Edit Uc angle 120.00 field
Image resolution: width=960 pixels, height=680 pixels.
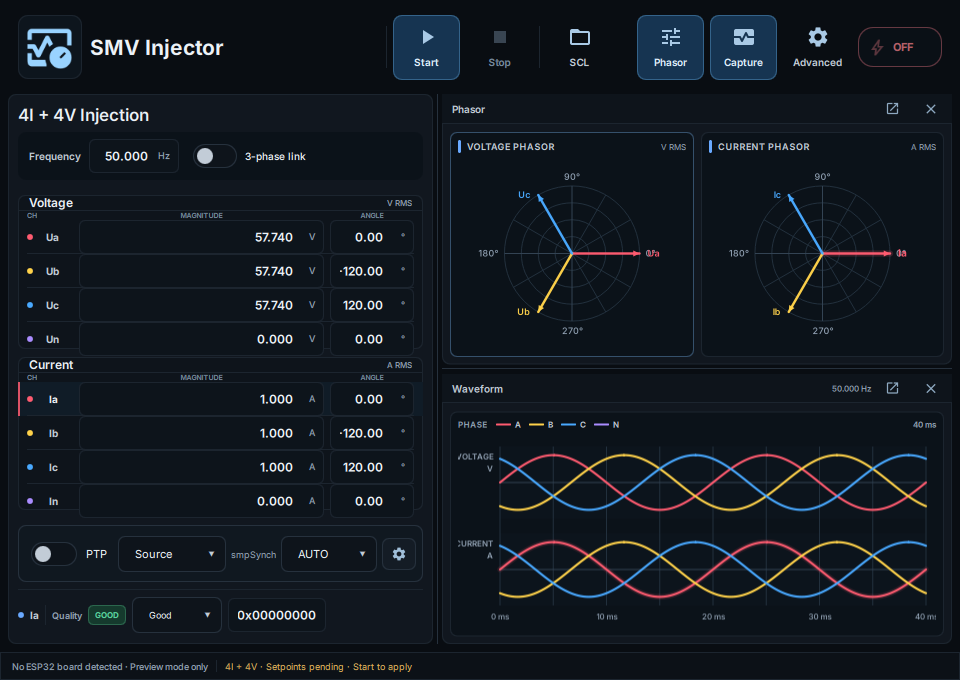click(372, 305)
